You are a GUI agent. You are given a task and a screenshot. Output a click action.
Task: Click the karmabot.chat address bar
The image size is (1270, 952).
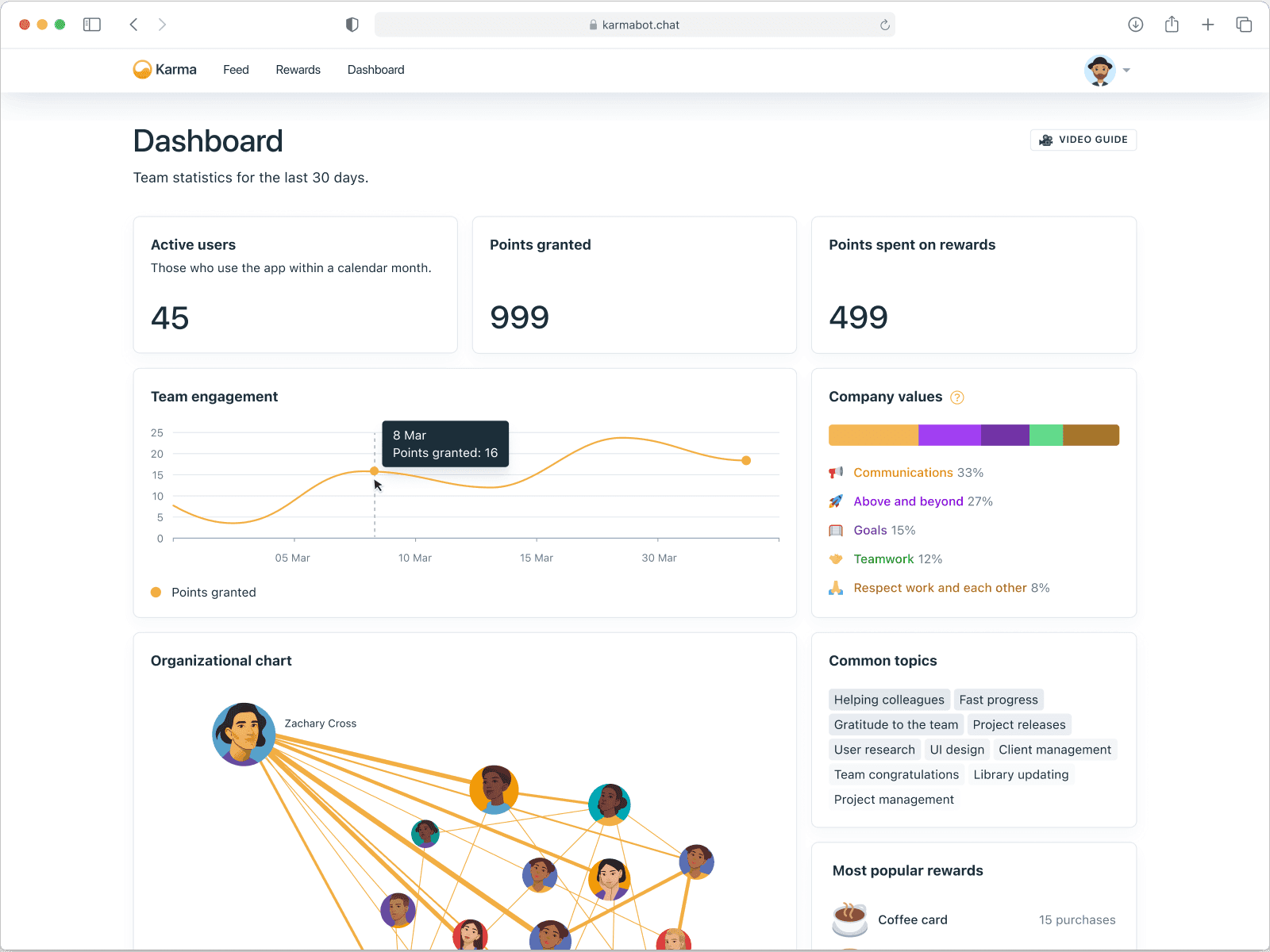pos(635,25)
